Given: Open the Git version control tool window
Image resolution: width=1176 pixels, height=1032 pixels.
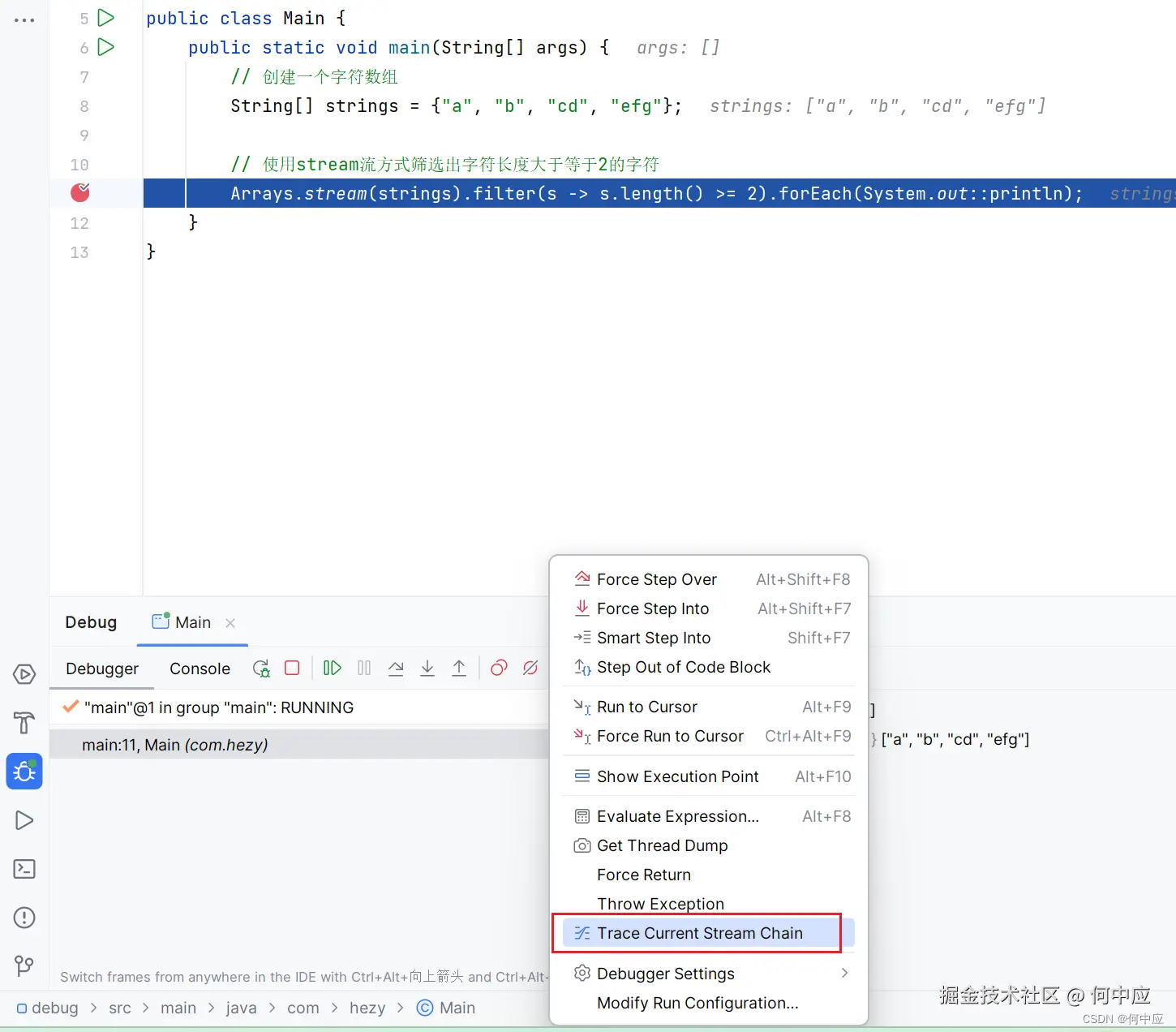Looking at the screenshot, I should (24, 965).
